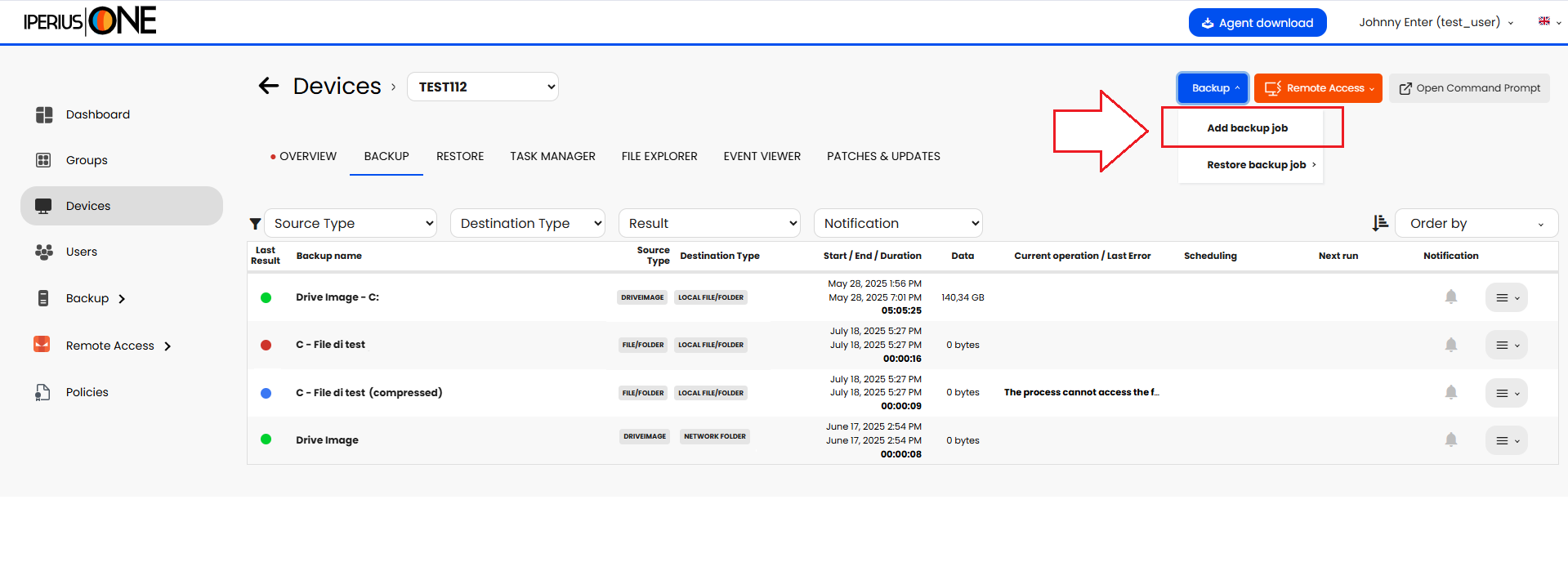Toggle notification bell for Drive Image network job
The image size is (1568, 580).
[1450, 440]
